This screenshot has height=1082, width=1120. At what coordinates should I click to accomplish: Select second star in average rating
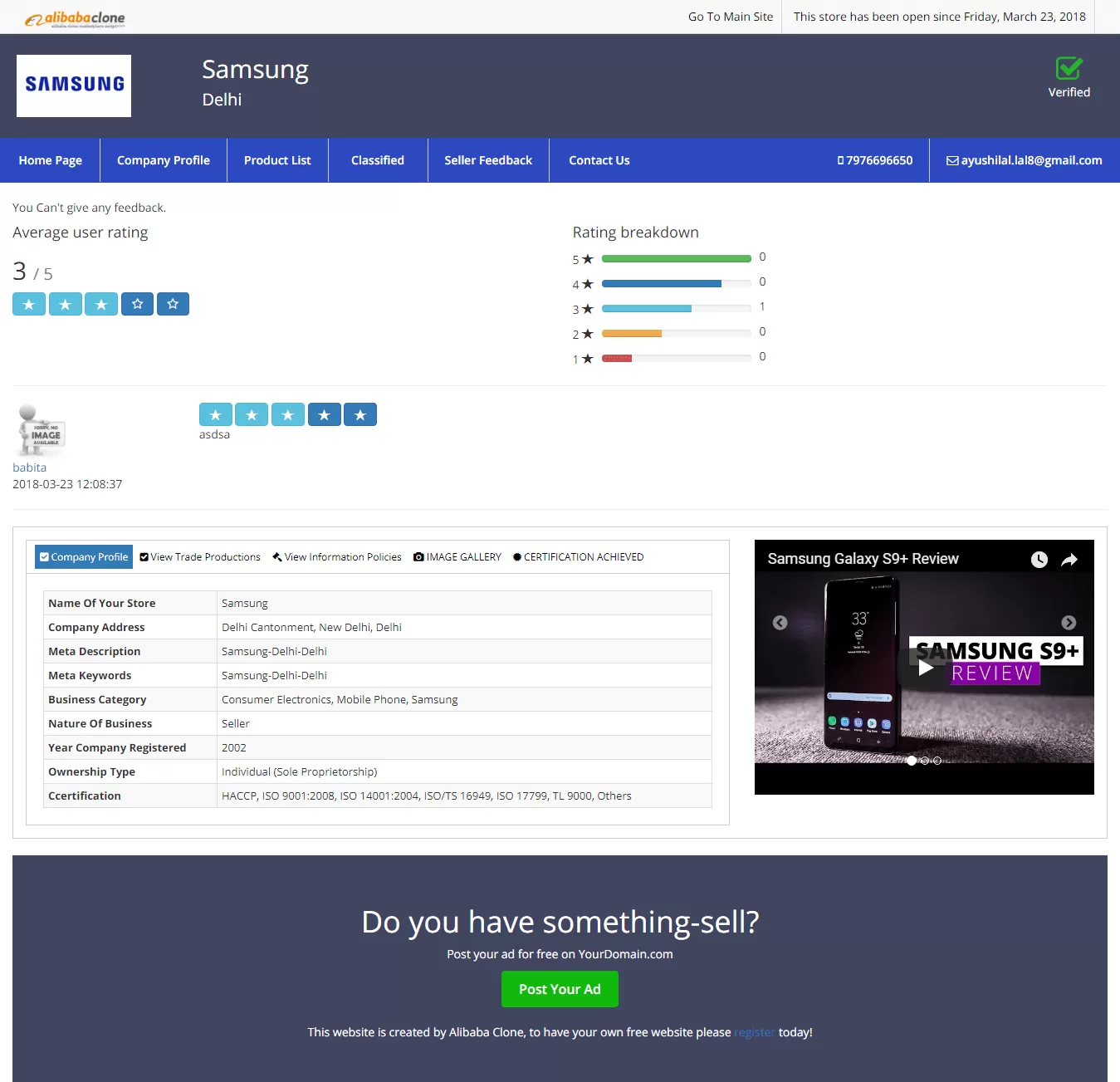click(x=66, y=304)
